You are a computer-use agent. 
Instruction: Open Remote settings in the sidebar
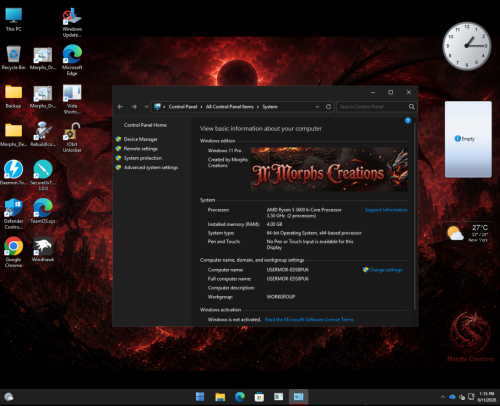[x=140, y=149]
